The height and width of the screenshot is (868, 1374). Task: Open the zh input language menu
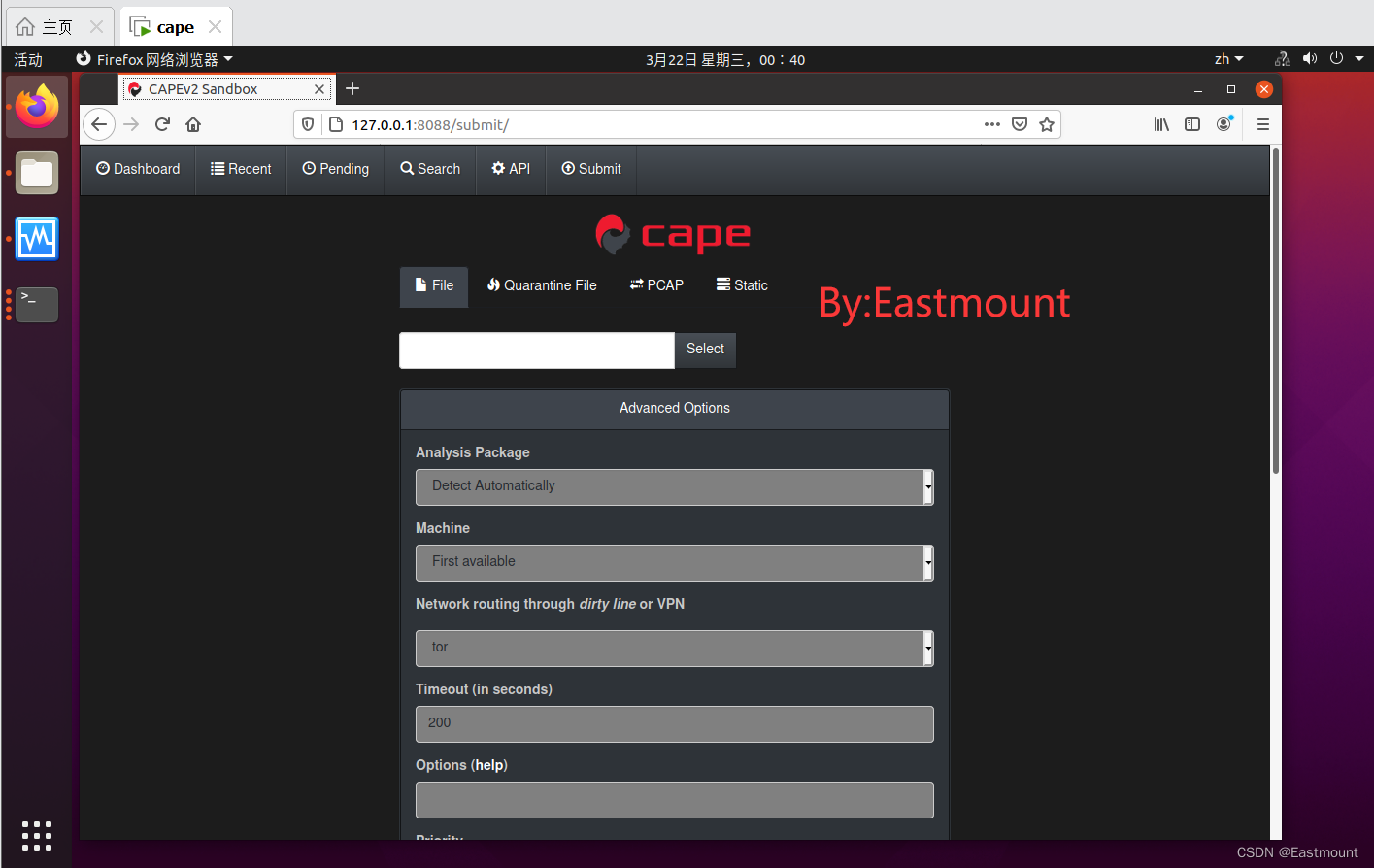click(x=1228, y=59)
